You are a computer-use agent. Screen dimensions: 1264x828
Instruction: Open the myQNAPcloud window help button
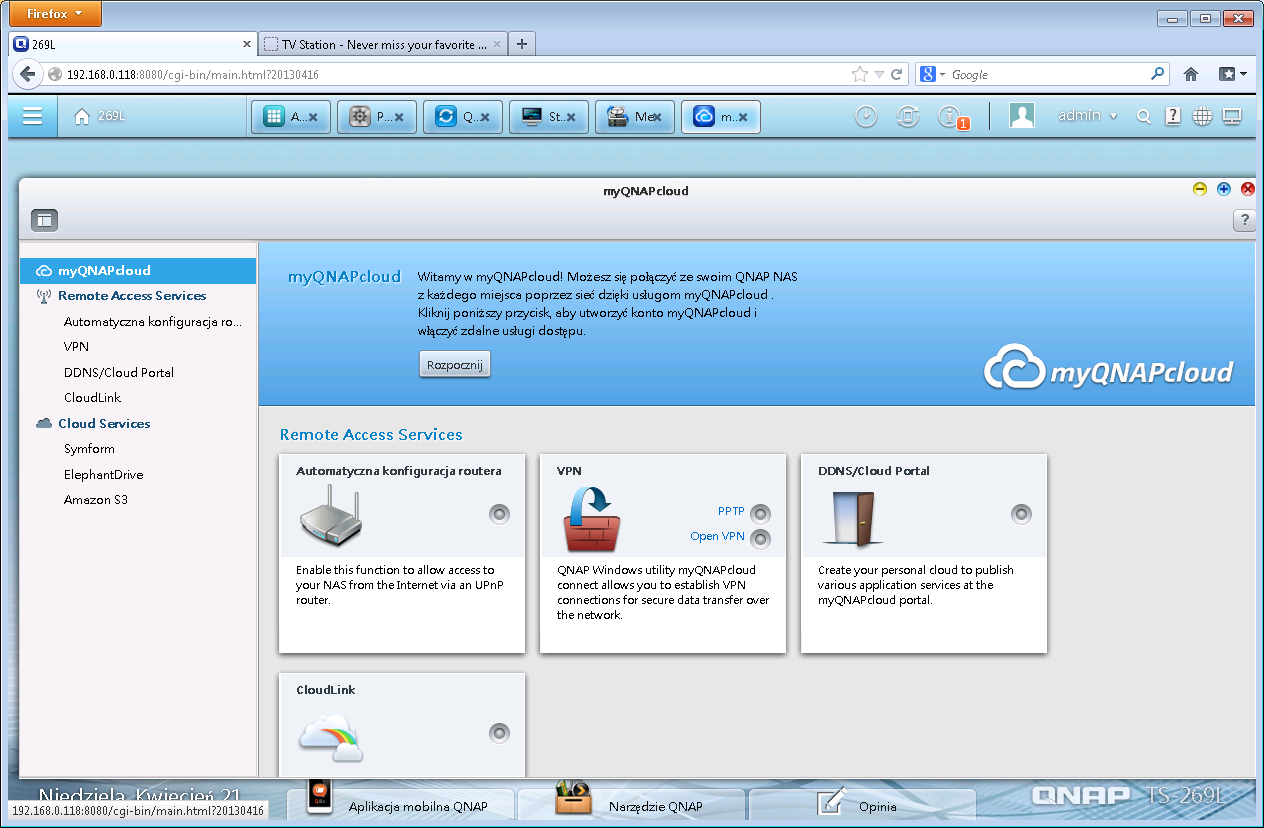pyautogui.click(x=1244, y=220)
